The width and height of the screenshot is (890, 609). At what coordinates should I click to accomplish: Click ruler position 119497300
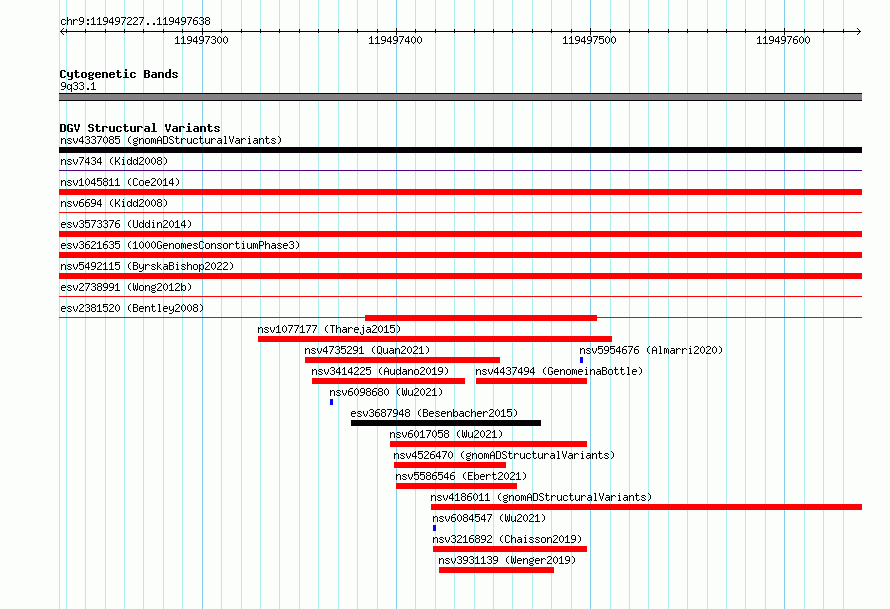201,40
